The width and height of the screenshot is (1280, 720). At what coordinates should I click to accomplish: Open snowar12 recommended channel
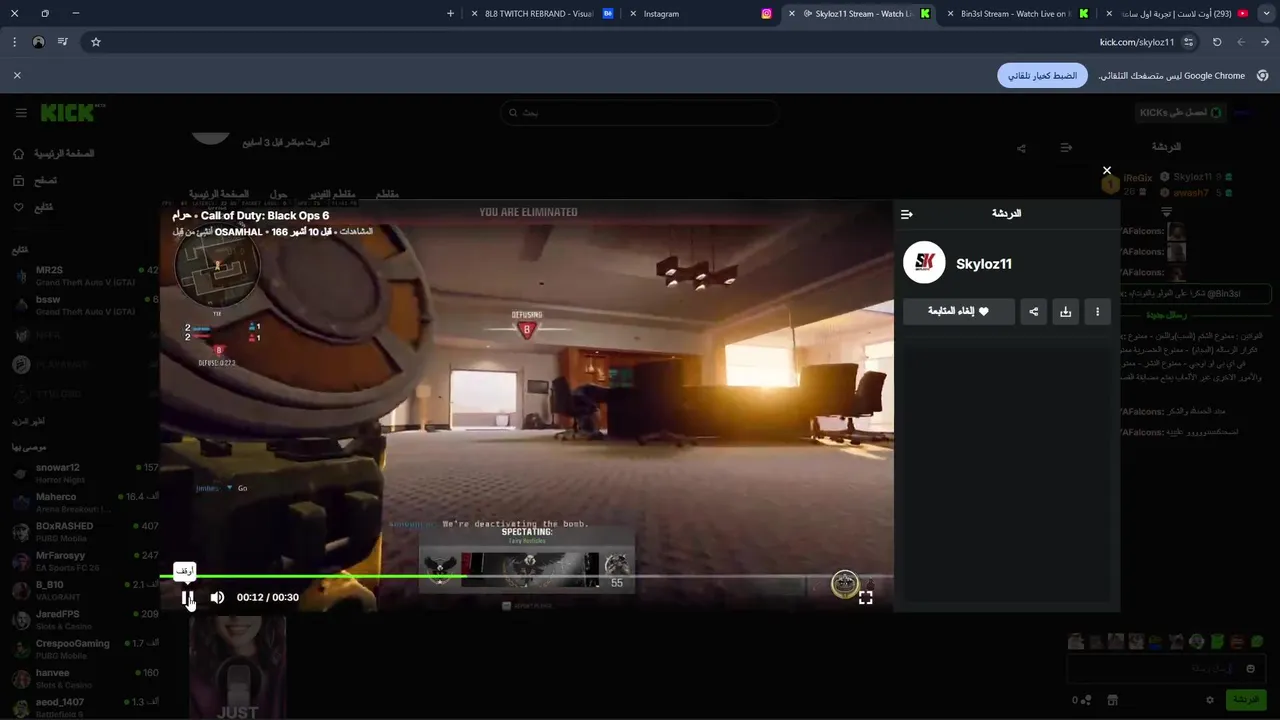pos(85,473)
